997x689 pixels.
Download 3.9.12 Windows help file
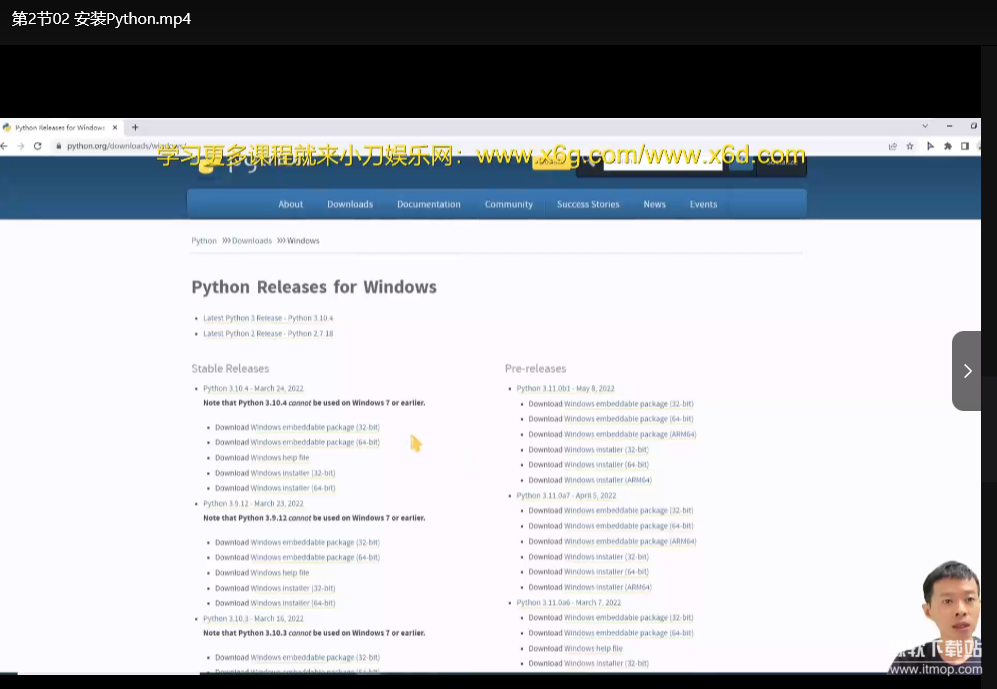[280, 573]
